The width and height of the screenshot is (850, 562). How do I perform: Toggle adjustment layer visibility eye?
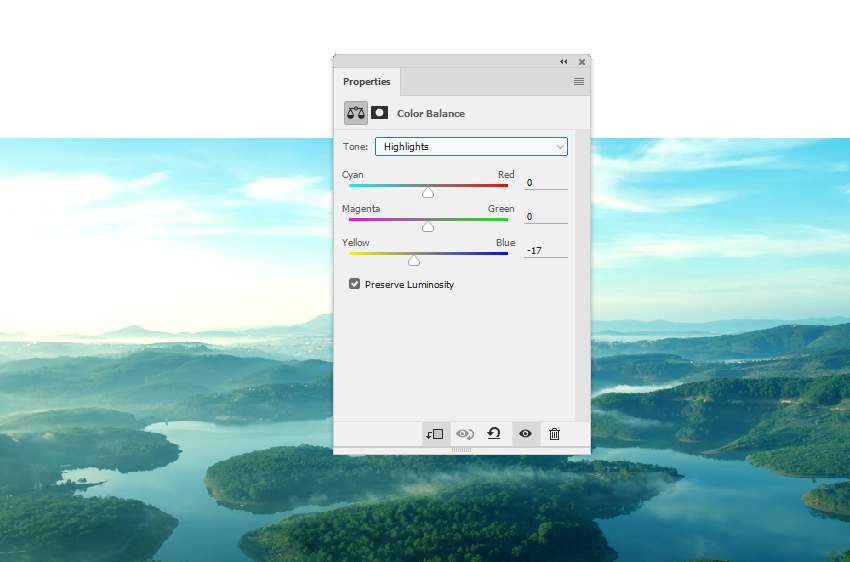pos(525,434)
